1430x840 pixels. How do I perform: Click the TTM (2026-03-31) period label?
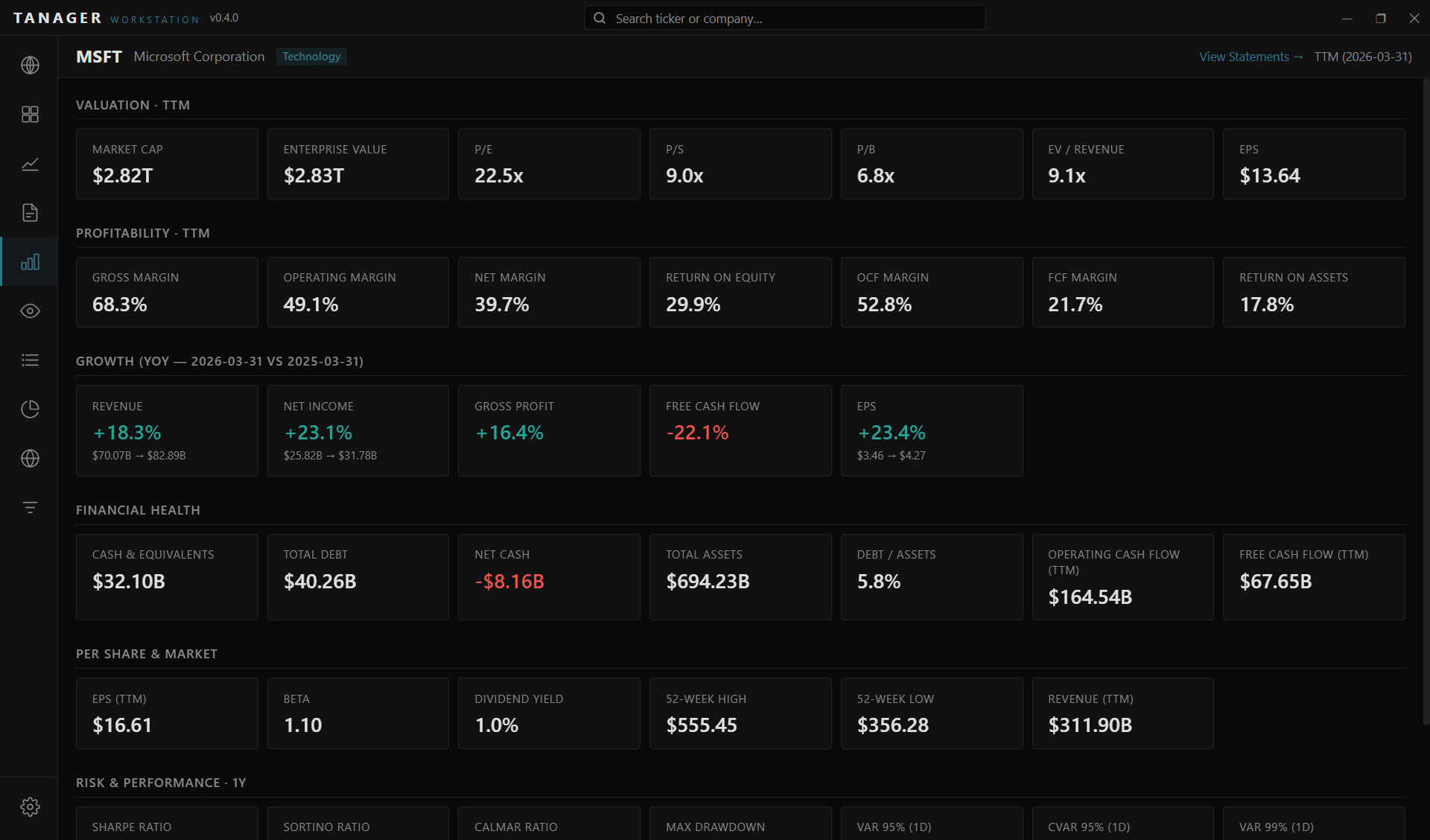[1363, 57]
